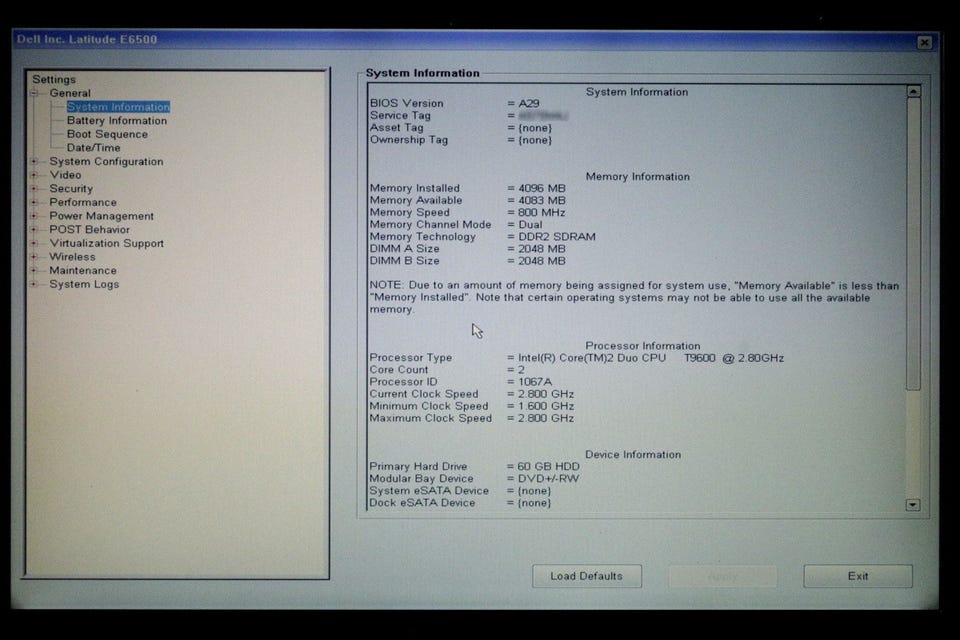
Task: Click the BIOS Version value A29
Action: [x=529, y=104]
